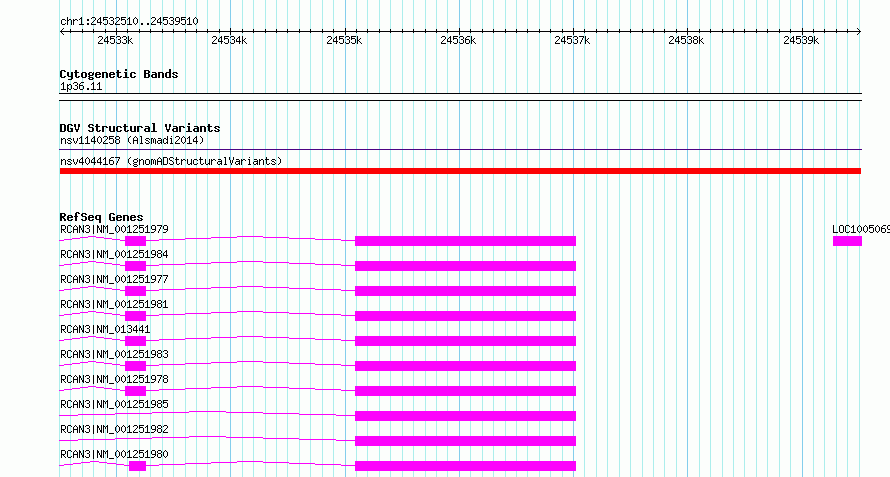
Task: Click the large exon of NM_001251984
Action: pyautogui.click(x=465, y=266)
